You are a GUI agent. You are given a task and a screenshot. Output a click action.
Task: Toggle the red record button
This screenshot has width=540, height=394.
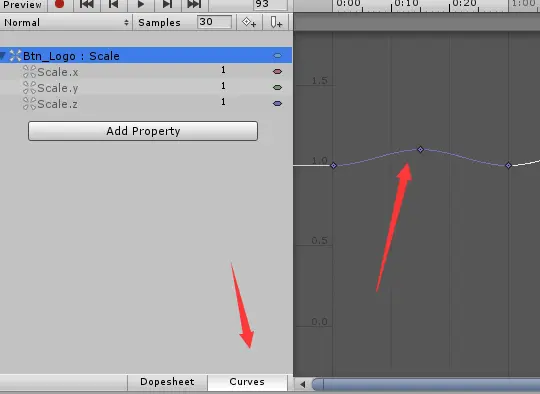[60, 4]
